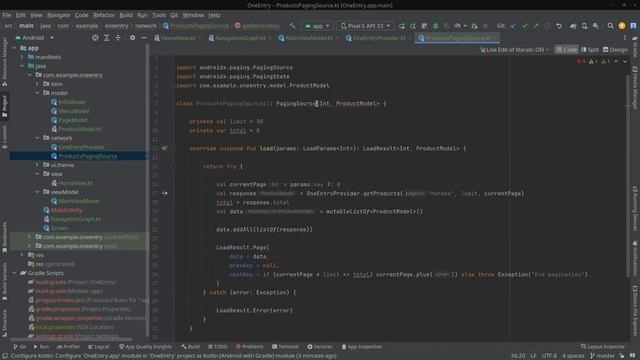640x360 pixels.
Task: Click the master git branch widget
Action: [x=602, y=356]
